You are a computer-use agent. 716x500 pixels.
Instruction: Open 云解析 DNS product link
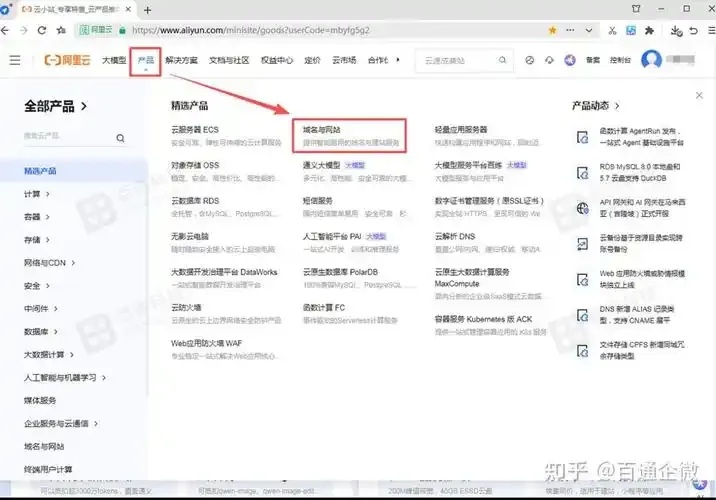[455, 237]
